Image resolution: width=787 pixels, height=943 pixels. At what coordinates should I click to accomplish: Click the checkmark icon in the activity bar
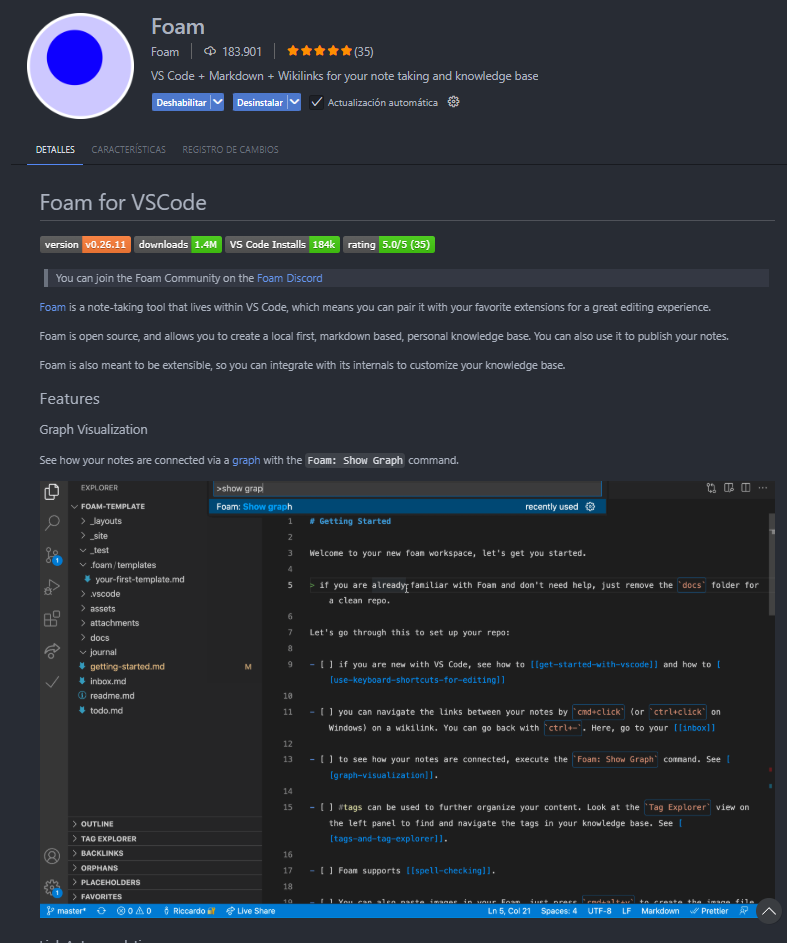tap(52, 681)
